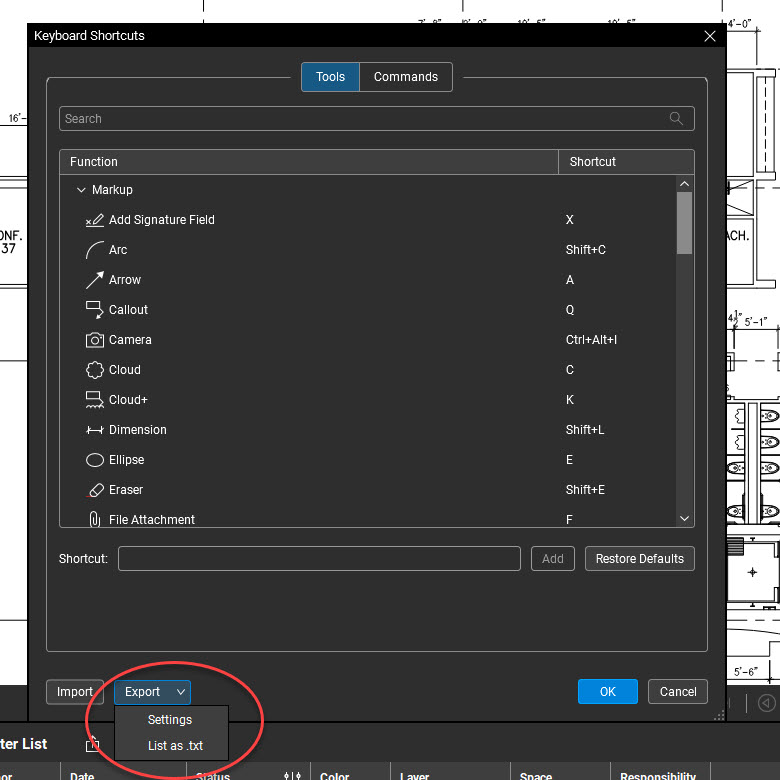Close the Keyboard Shortcuts dialog

pos(710,36)
